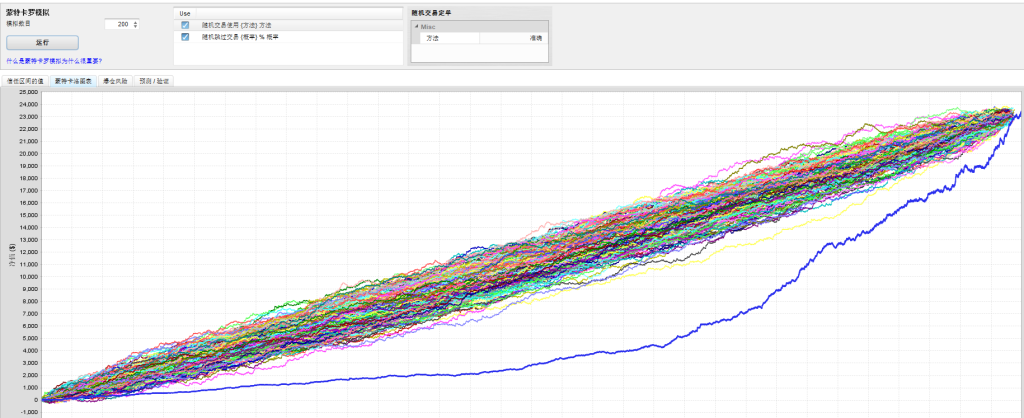The height and width of the screenshot is (418, 1024).
Task: Toggle the 随机交易使用 (方法) checkbox
Action: coord(185,24)
